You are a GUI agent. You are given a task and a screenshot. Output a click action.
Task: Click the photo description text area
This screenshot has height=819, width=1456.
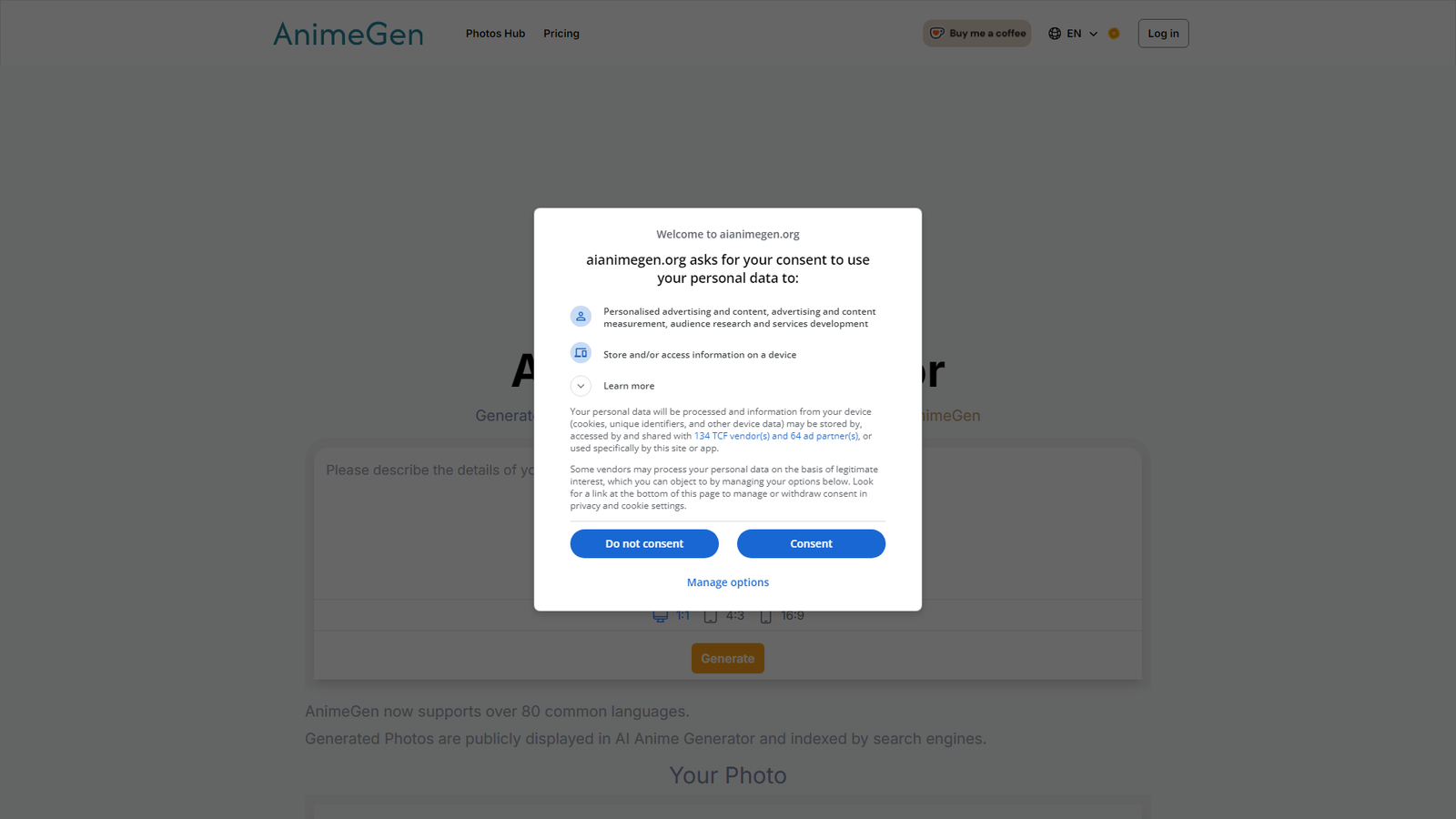pos(728,523)
